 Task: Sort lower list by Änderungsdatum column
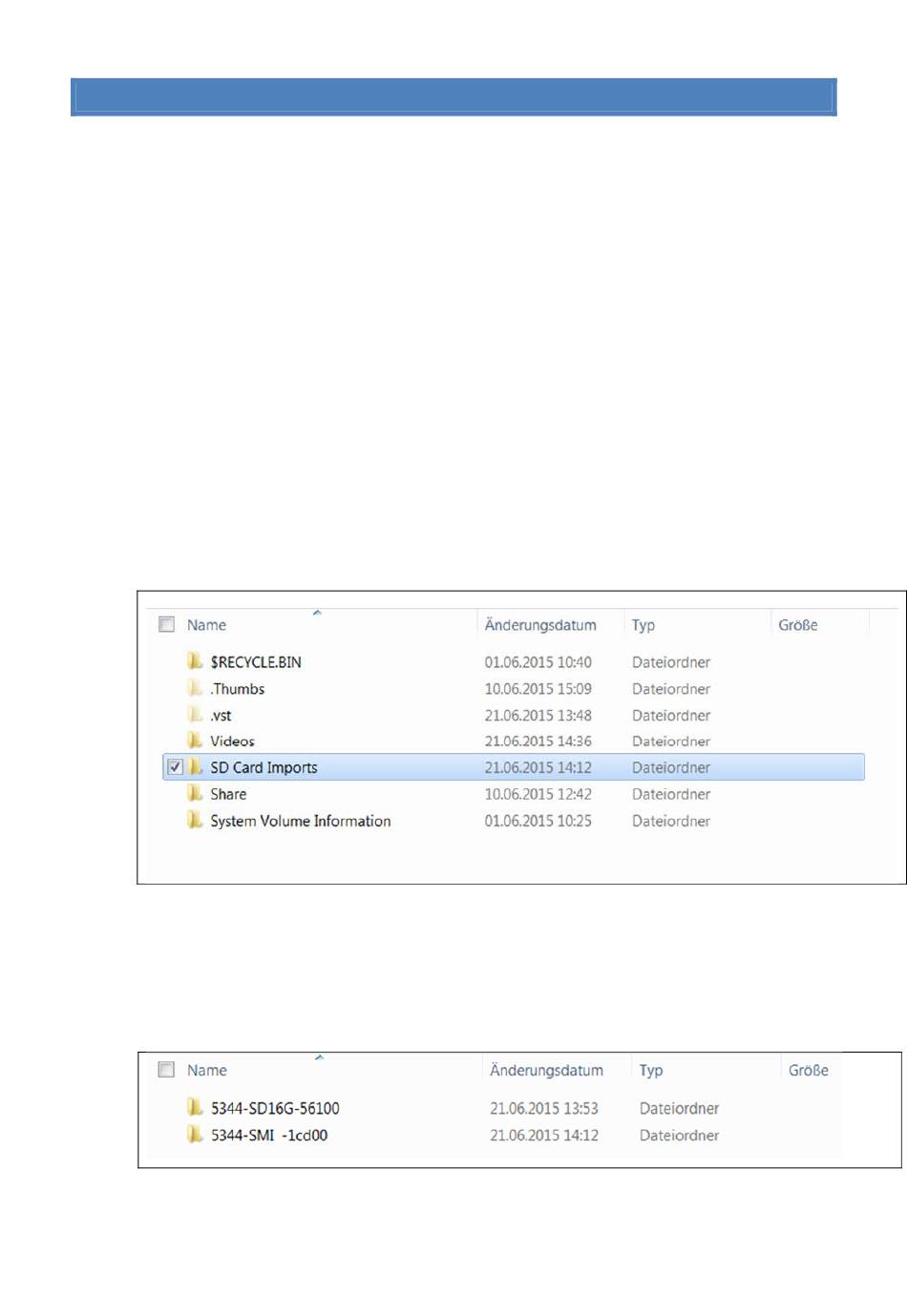pos(546,1071)
